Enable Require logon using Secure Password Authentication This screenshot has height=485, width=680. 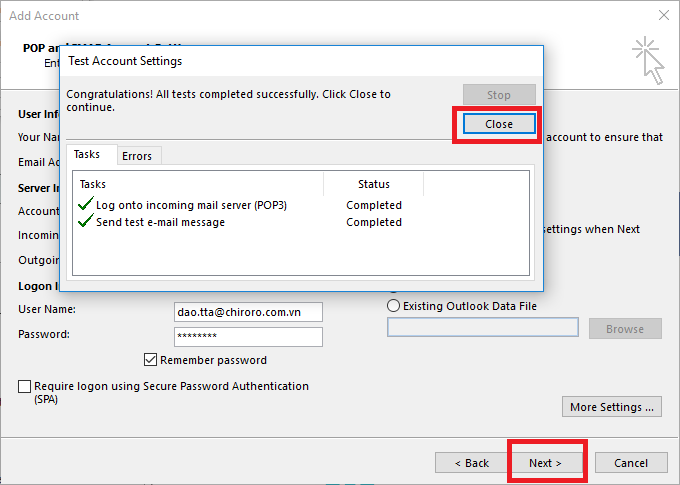click(x=25, y=387)
